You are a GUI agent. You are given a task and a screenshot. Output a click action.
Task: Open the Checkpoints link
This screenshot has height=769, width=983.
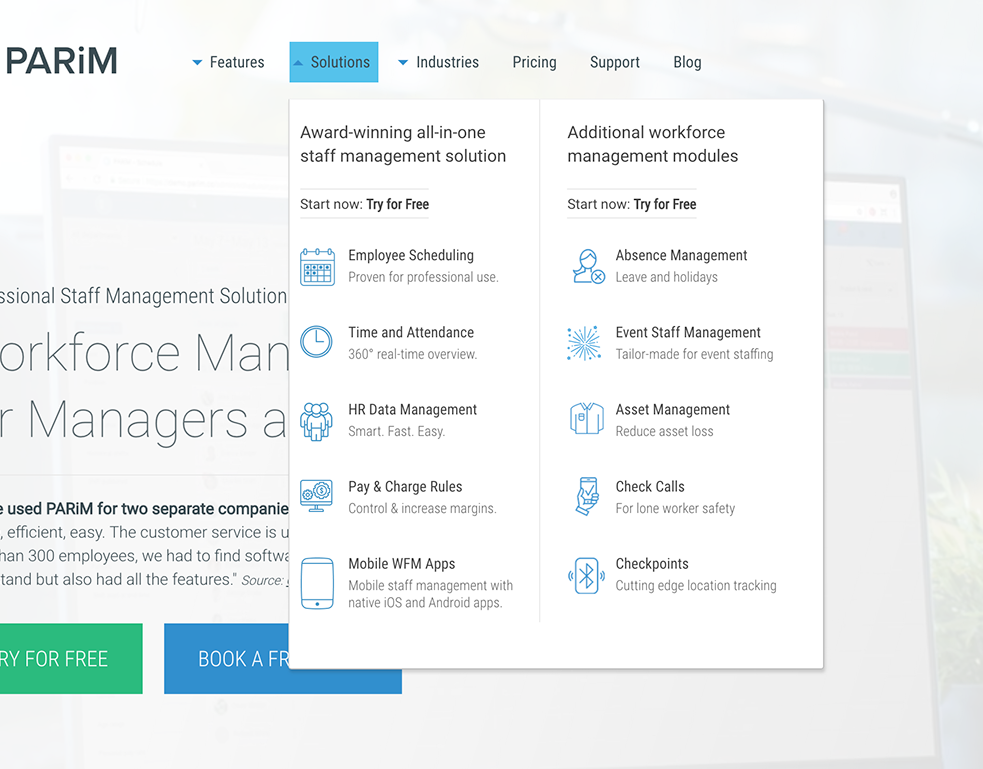(x=652, y=563)
